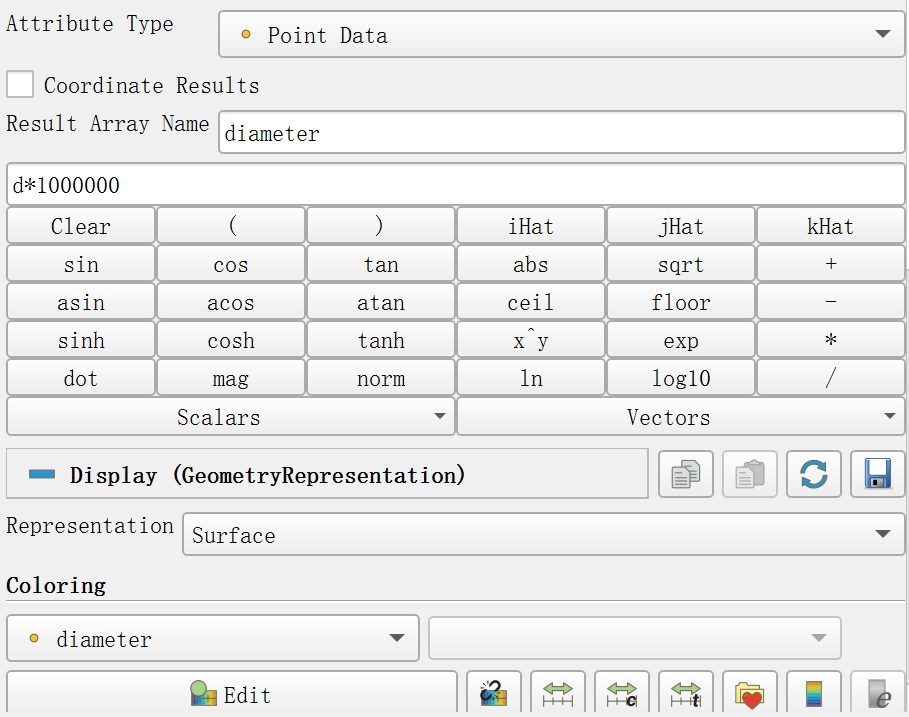Viewport: 909px width, 717px height.
Task: Open the Edit color map button
Action: coord(231,693)
